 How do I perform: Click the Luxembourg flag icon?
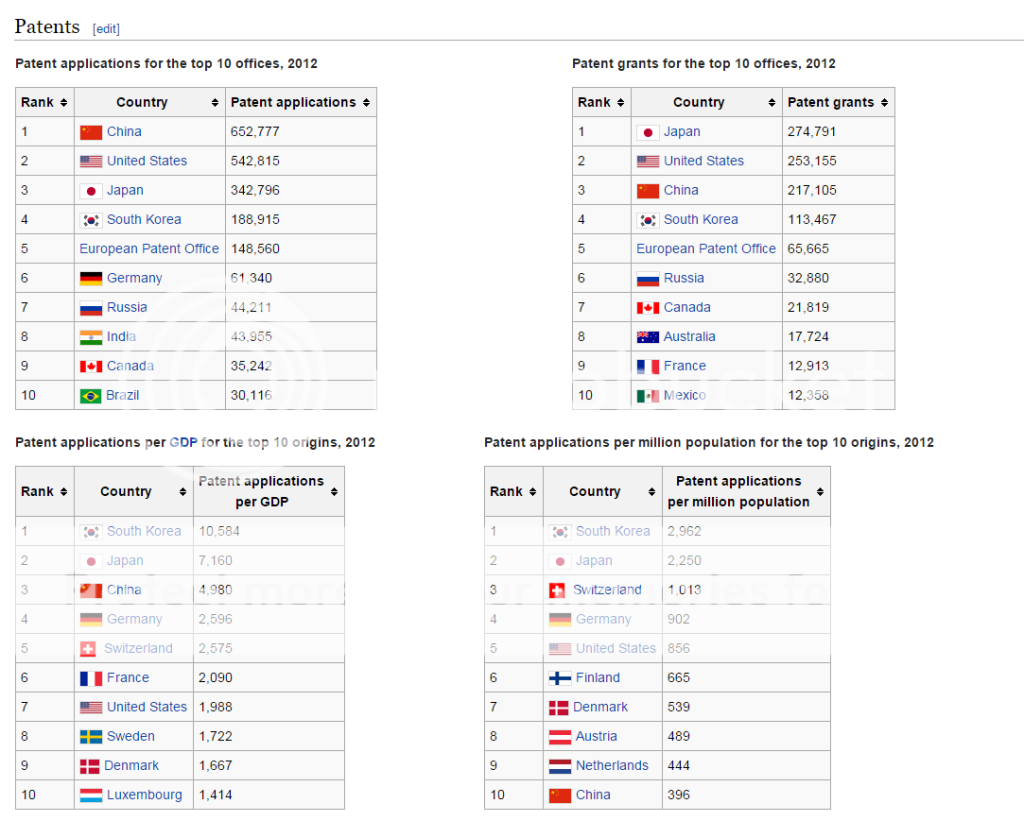(91, 796)
